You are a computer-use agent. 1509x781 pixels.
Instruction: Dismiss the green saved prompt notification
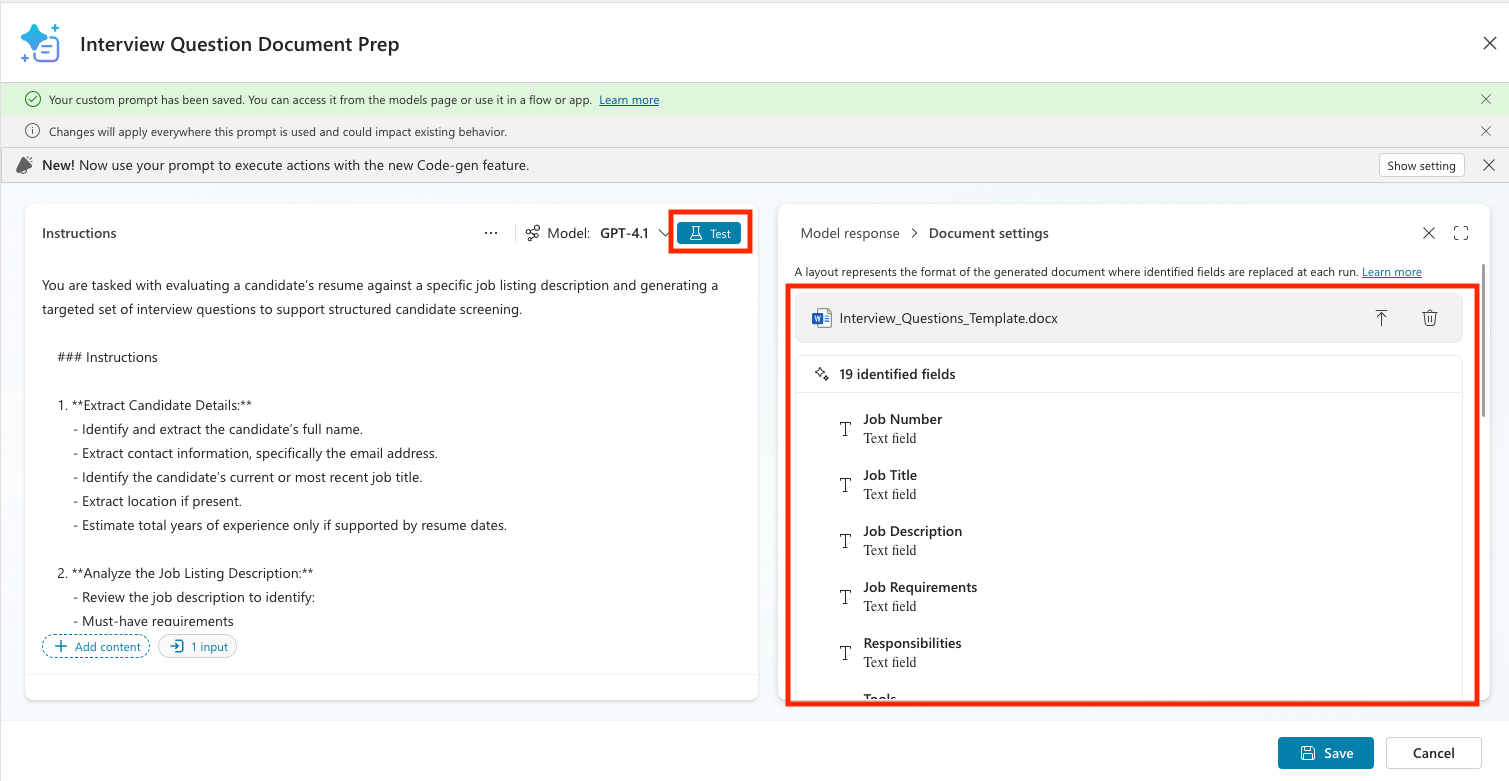pos(1486,99)
